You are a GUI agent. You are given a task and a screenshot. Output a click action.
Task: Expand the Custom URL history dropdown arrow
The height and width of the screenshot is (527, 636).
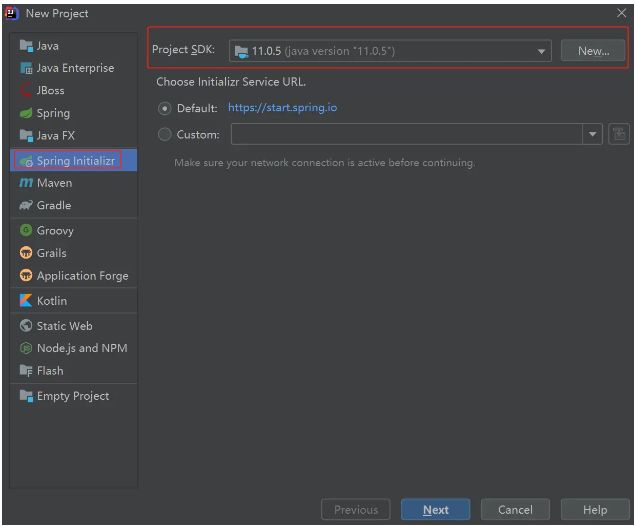point(592,134)
